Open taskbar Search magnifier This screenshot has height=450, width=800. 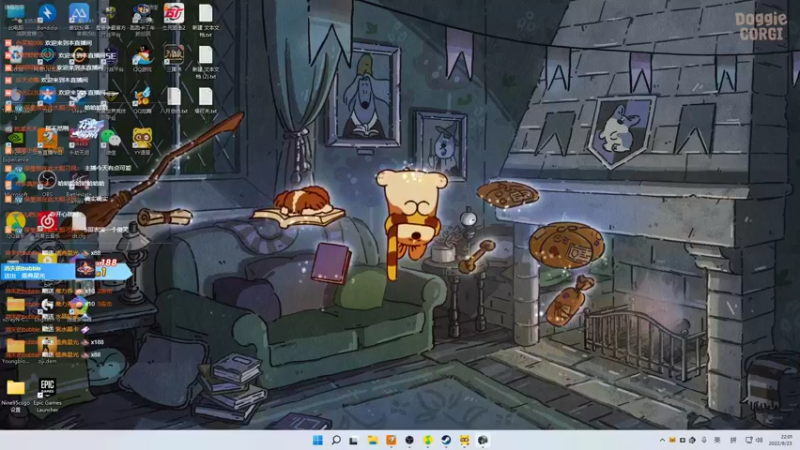(336, 440)
